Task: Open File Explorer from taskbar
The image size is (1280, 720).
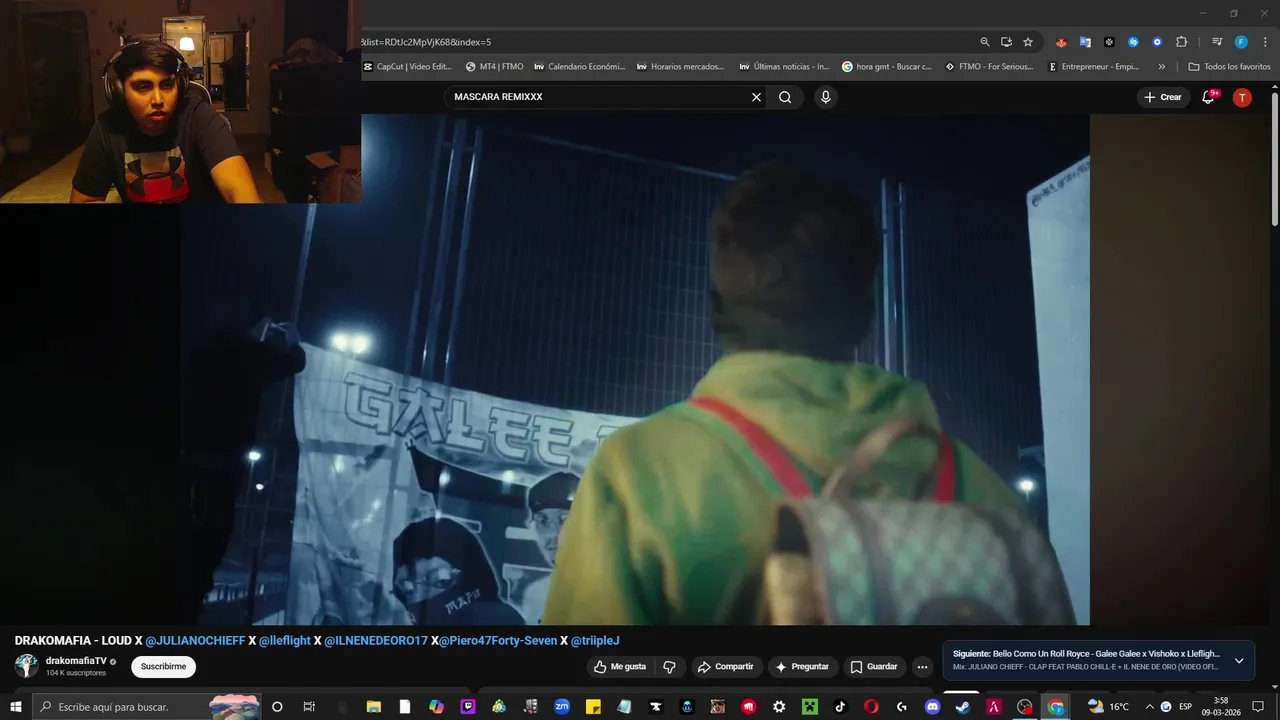Action: (373, 707)
